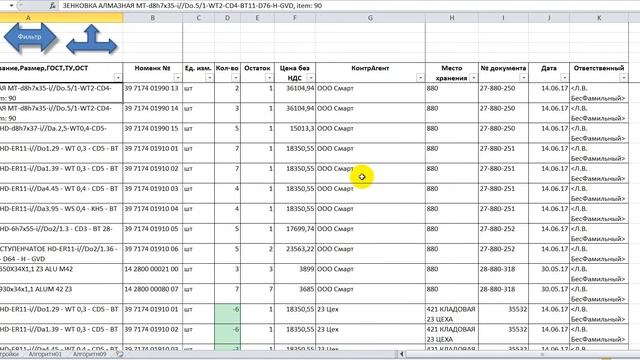
Task: Select the price cell 15013,3
Action: click(295, 133)
